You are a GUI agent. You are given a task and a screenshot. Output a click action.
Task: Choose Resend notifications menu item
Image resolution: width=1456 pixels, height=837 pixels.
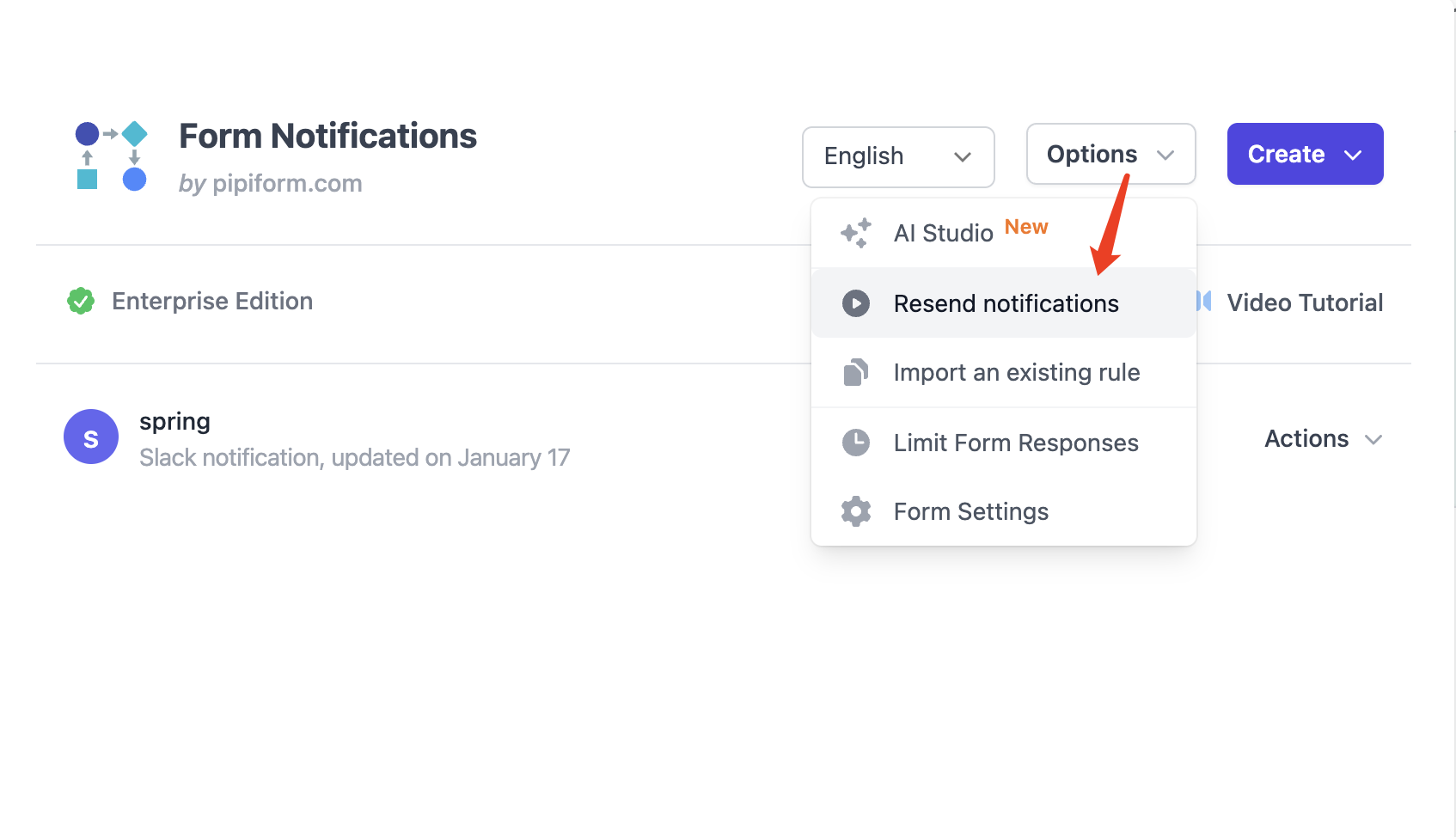click(x=1006, y=303)
